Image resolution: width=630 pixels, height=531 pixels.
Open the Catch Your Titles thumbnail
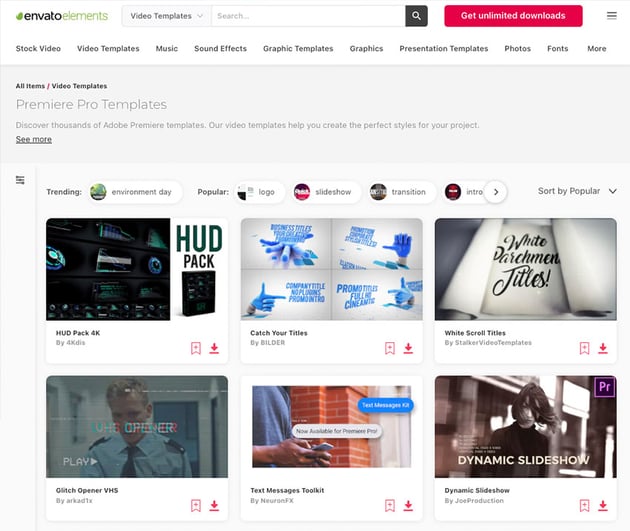tap(331, 269)
